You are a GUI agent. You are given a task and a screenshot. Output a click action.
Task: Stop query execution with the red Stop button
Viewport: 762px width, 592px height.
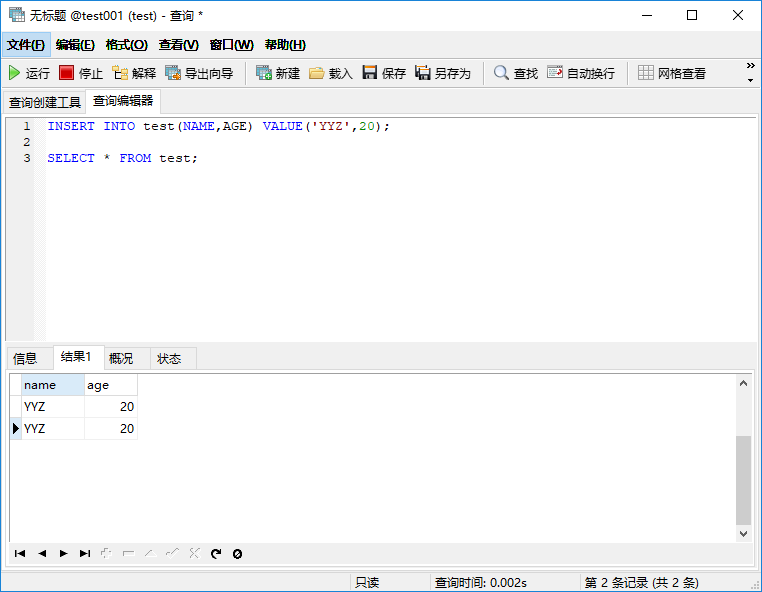(81, 73)
